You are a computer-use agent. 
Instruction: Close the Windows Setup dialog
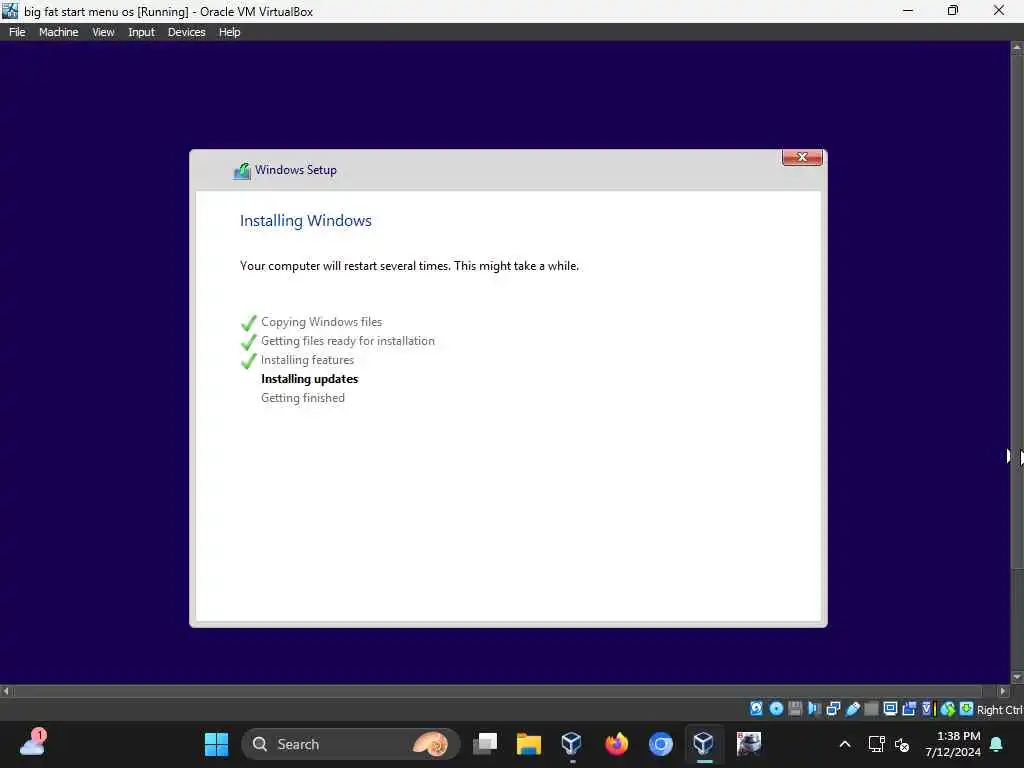click(802, 157)
